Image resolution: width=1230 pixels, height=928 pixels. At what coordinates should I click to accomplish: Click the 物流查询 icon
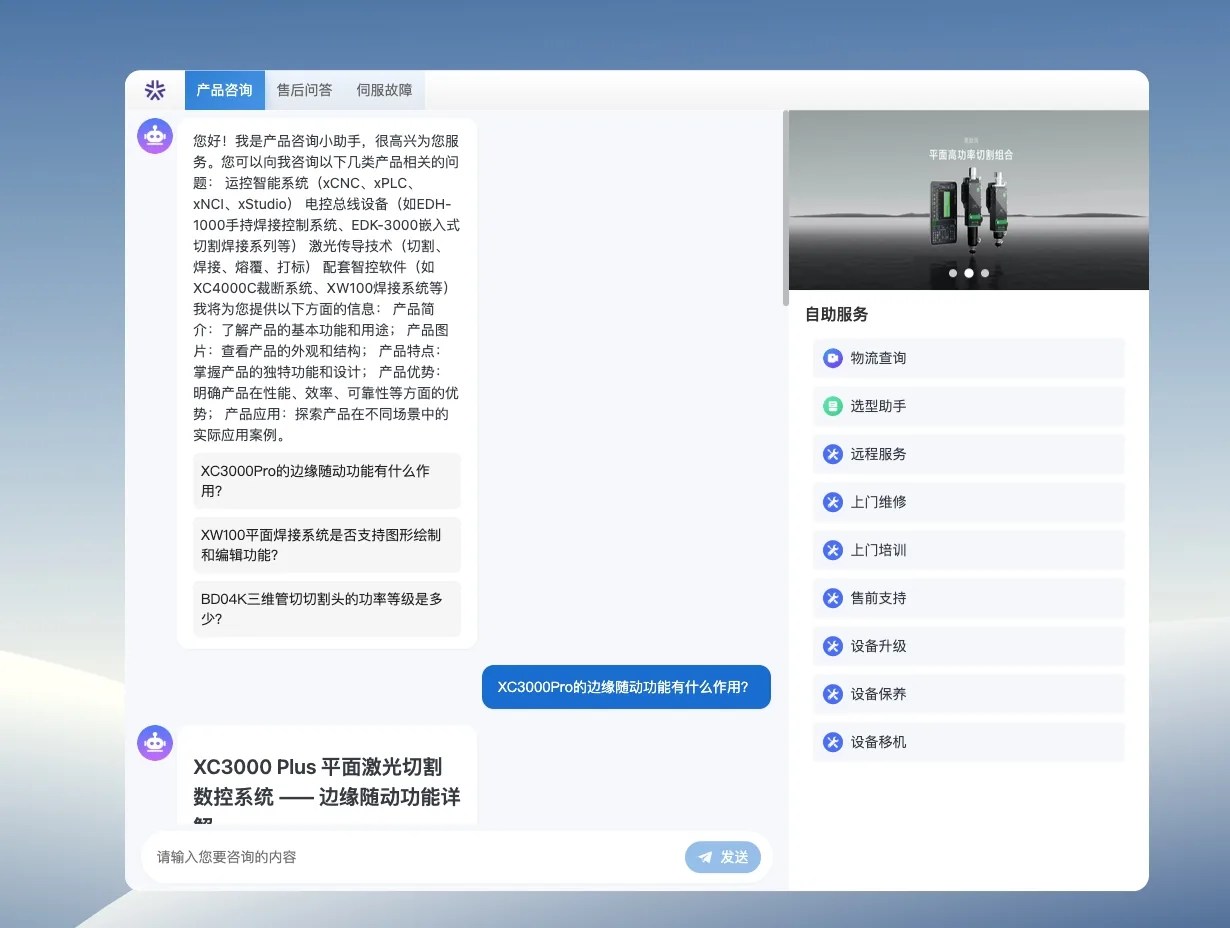click(x=833, y=358)
